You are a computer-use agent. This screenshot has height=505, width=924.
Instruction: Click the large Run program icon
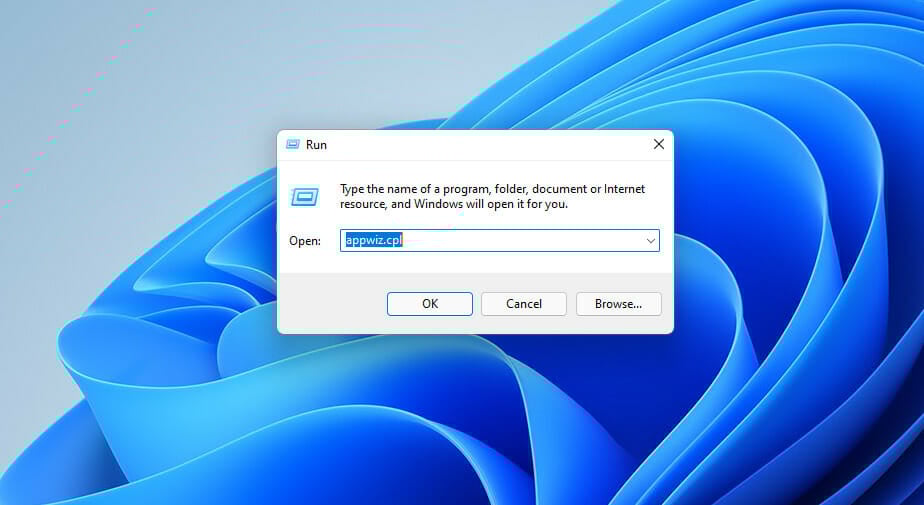coord(305,197)
